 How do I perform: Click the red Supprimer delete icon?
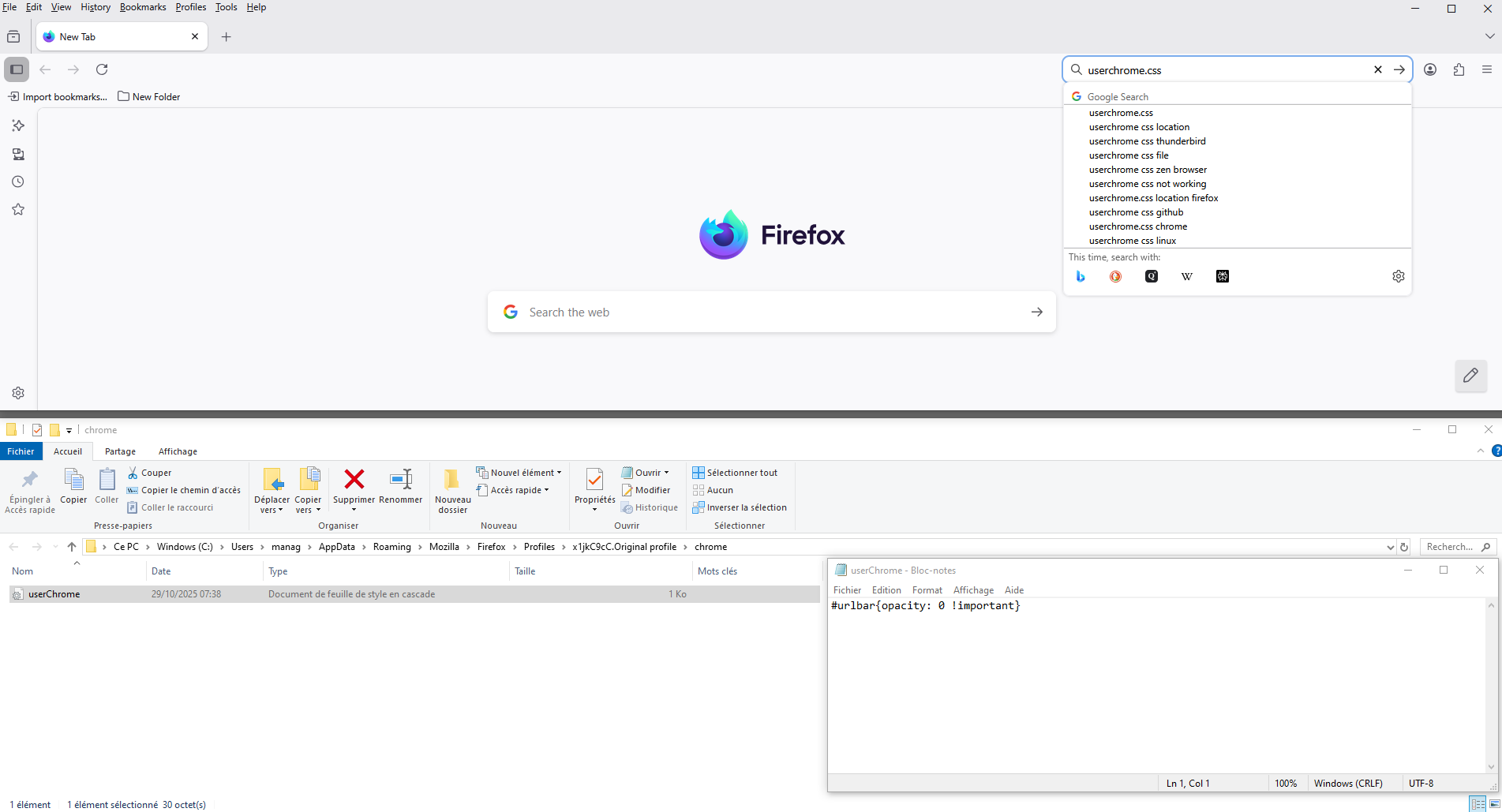(354, 479)
